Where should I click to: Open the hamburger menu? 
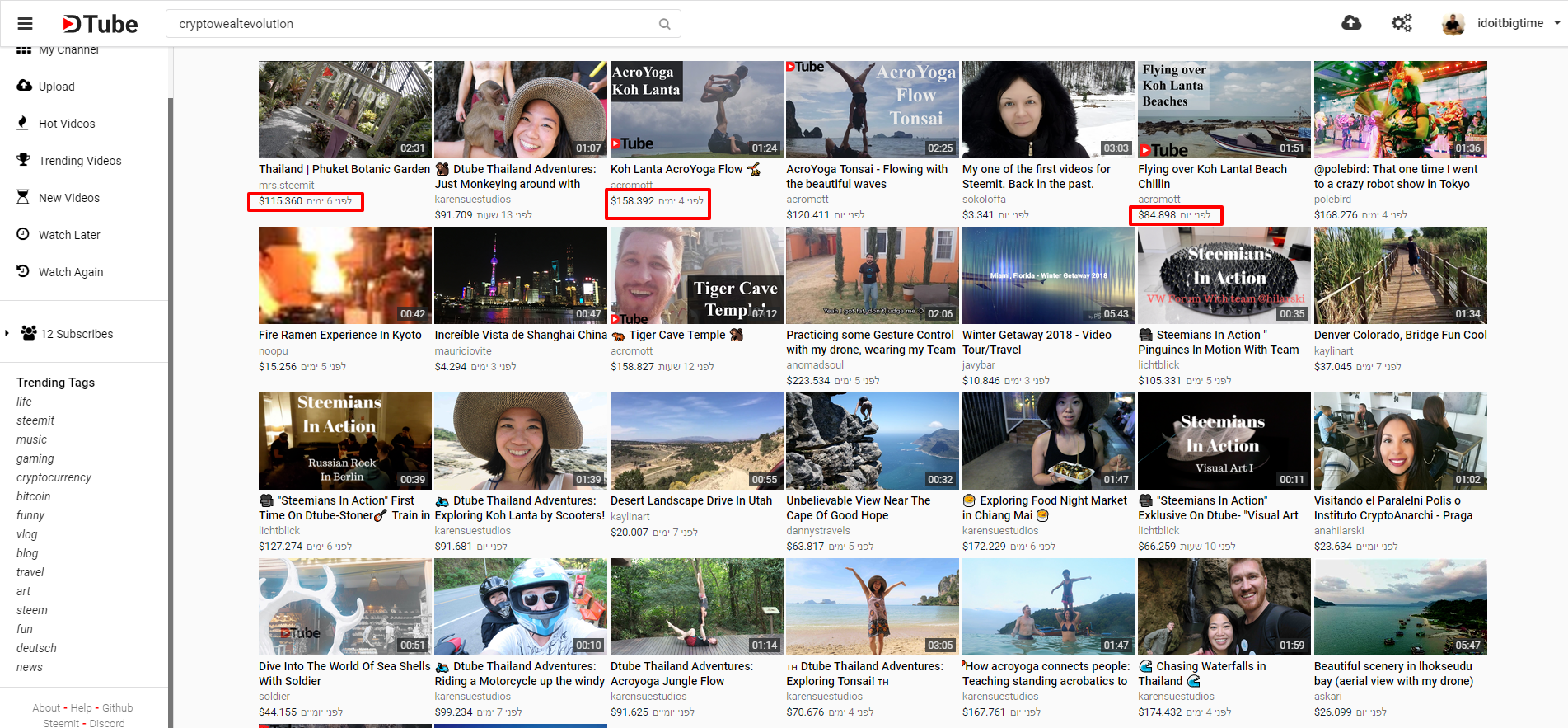(x=26, y=24)
